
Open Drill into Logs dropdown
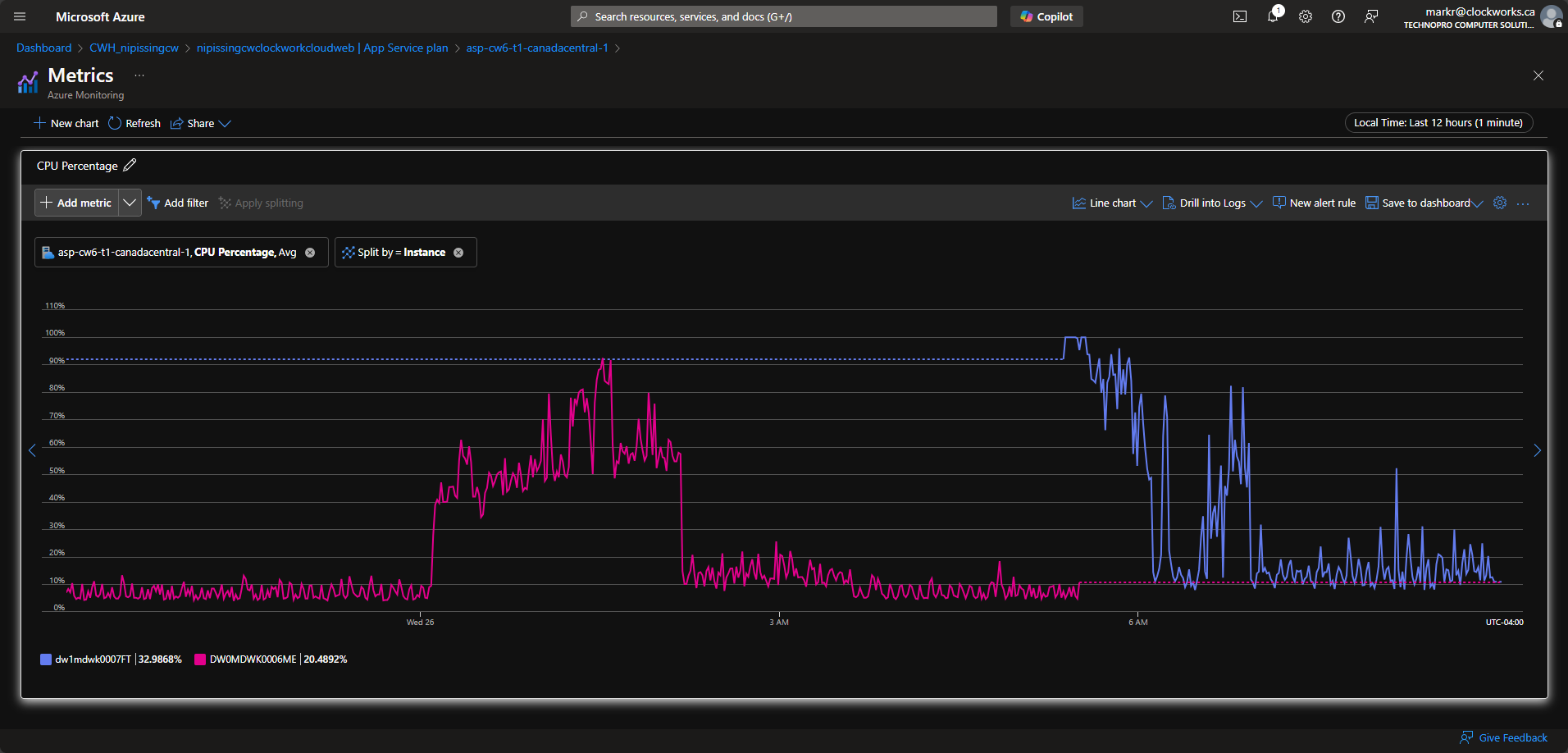coord(1212,203)
